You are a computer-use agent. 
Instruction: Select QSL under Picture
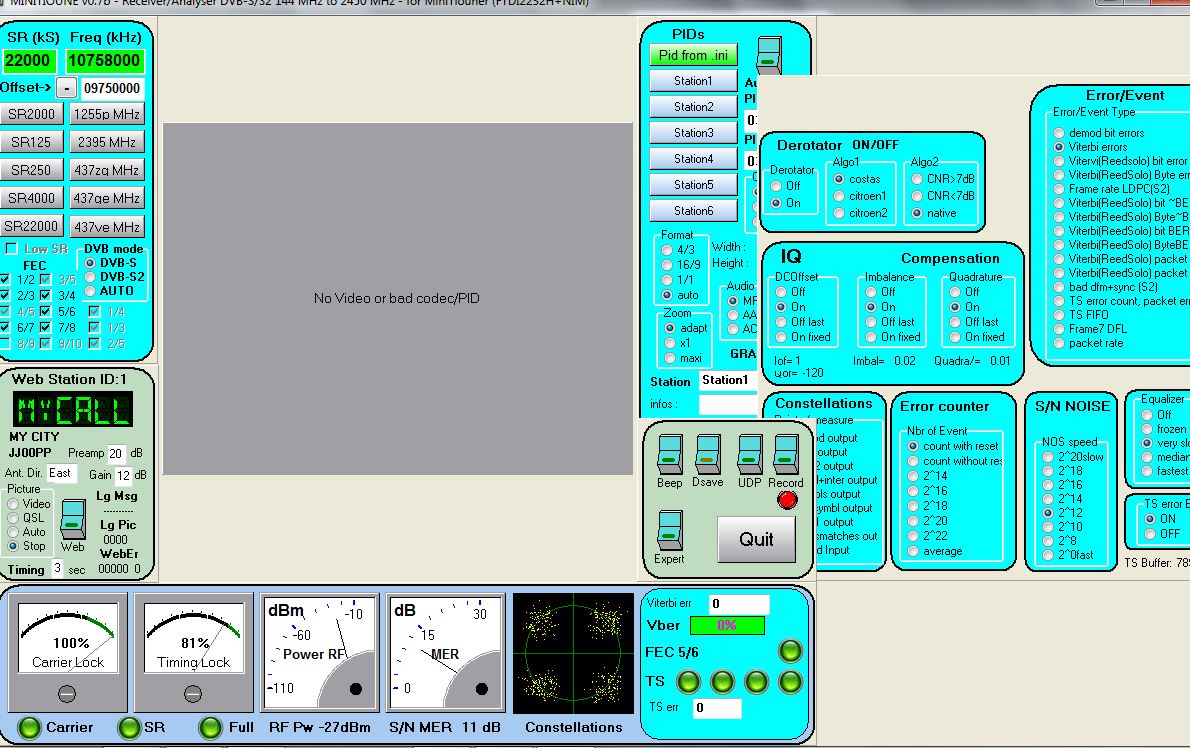[13, 518]
